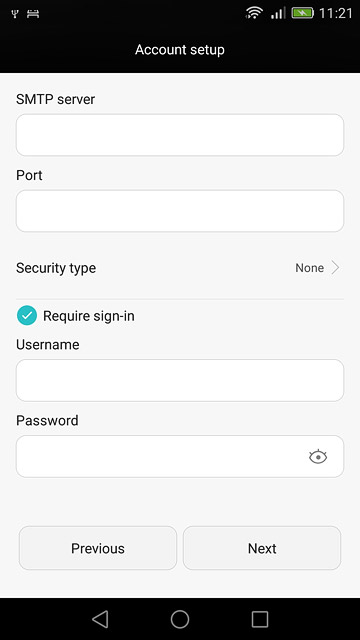Continue with the Next button
This screenshot has height=640, width=360.
[262, 548]
